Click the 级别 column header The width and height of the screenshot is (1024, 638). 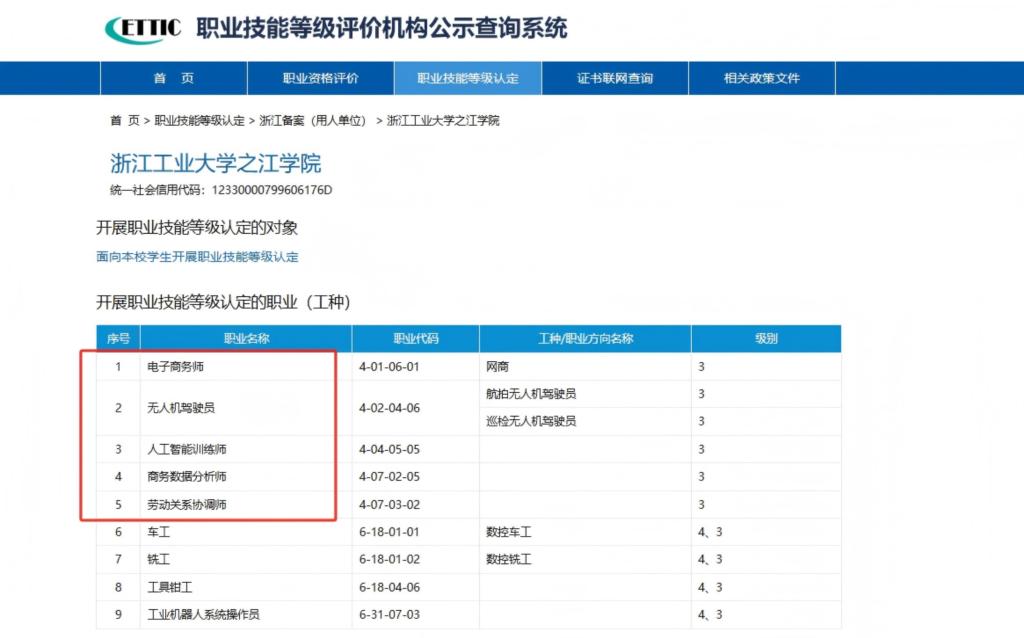coord(765,339)
